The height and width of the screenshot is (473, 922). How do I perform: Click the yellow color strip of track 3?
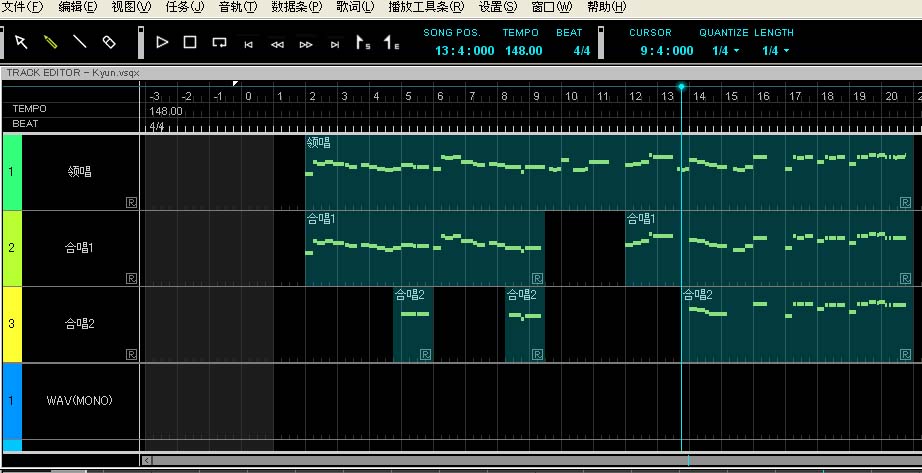[x=12, y=324]
